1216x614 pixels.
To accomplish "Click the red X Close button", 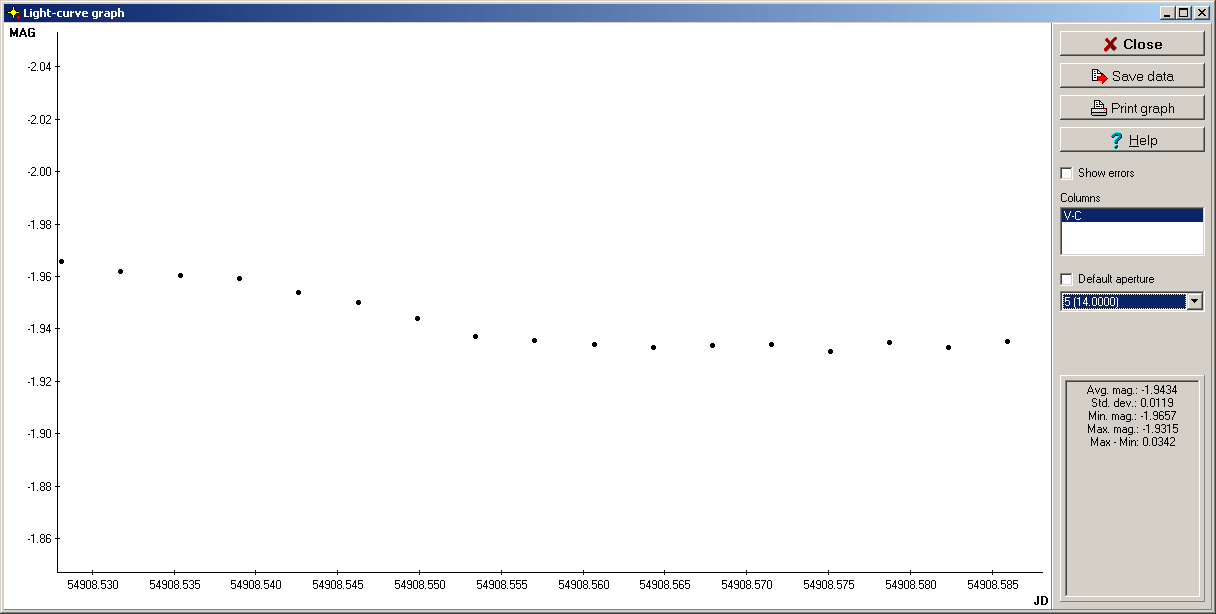I will (x=1132, y=44).
